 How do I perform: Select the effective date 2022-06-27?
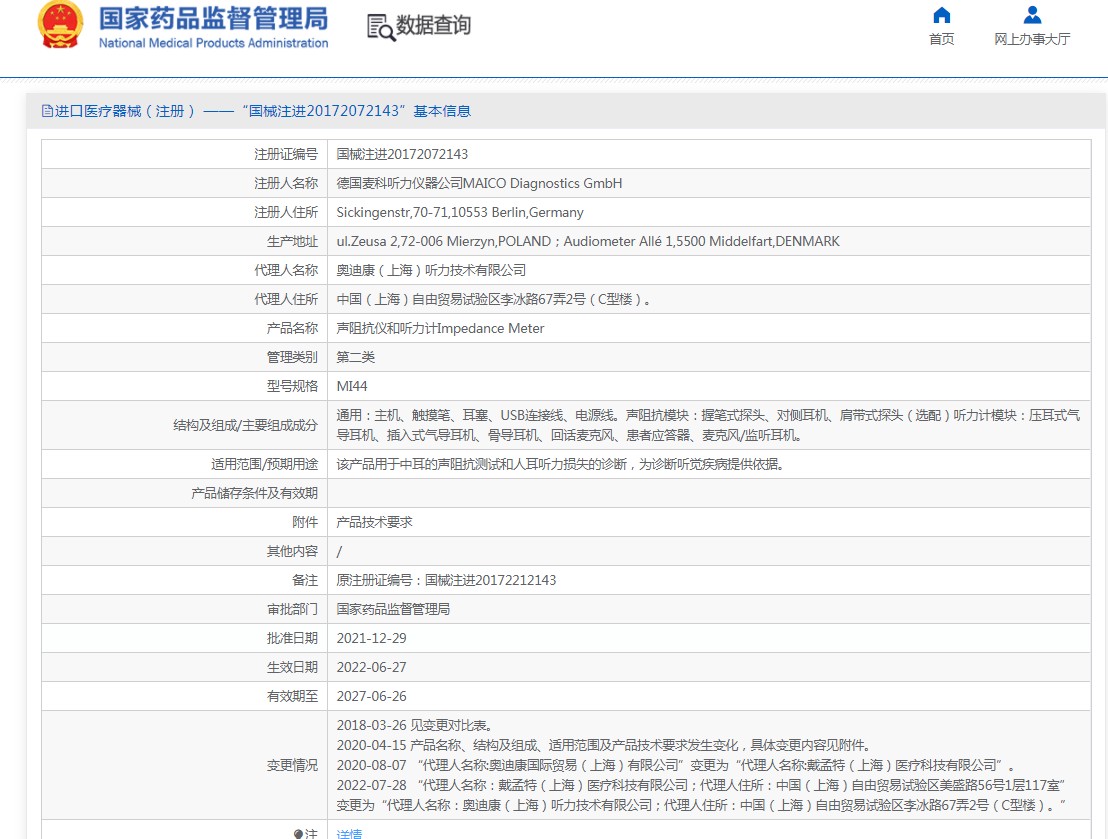point(372,667)
